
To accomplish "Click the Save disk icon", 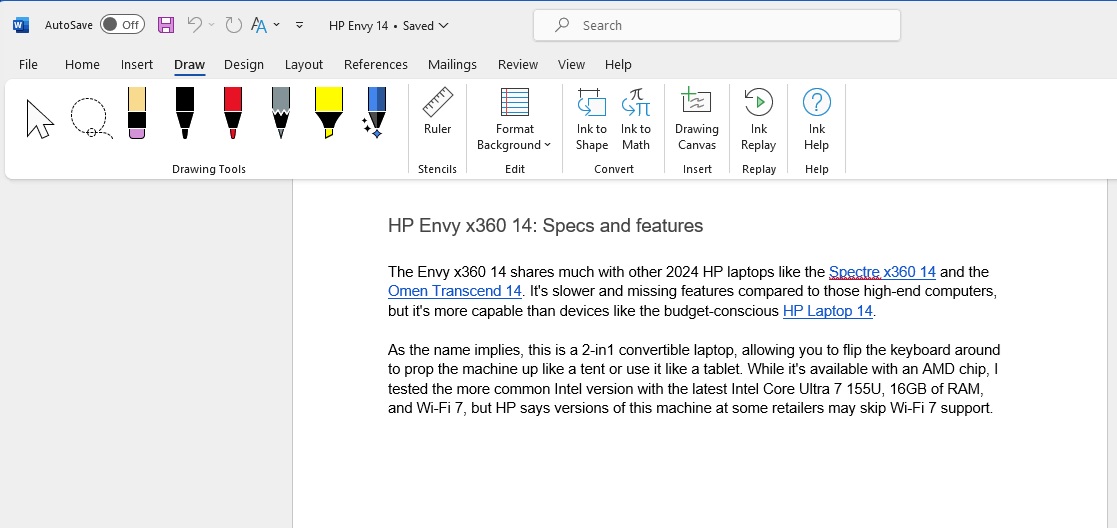I will [166, 25].
